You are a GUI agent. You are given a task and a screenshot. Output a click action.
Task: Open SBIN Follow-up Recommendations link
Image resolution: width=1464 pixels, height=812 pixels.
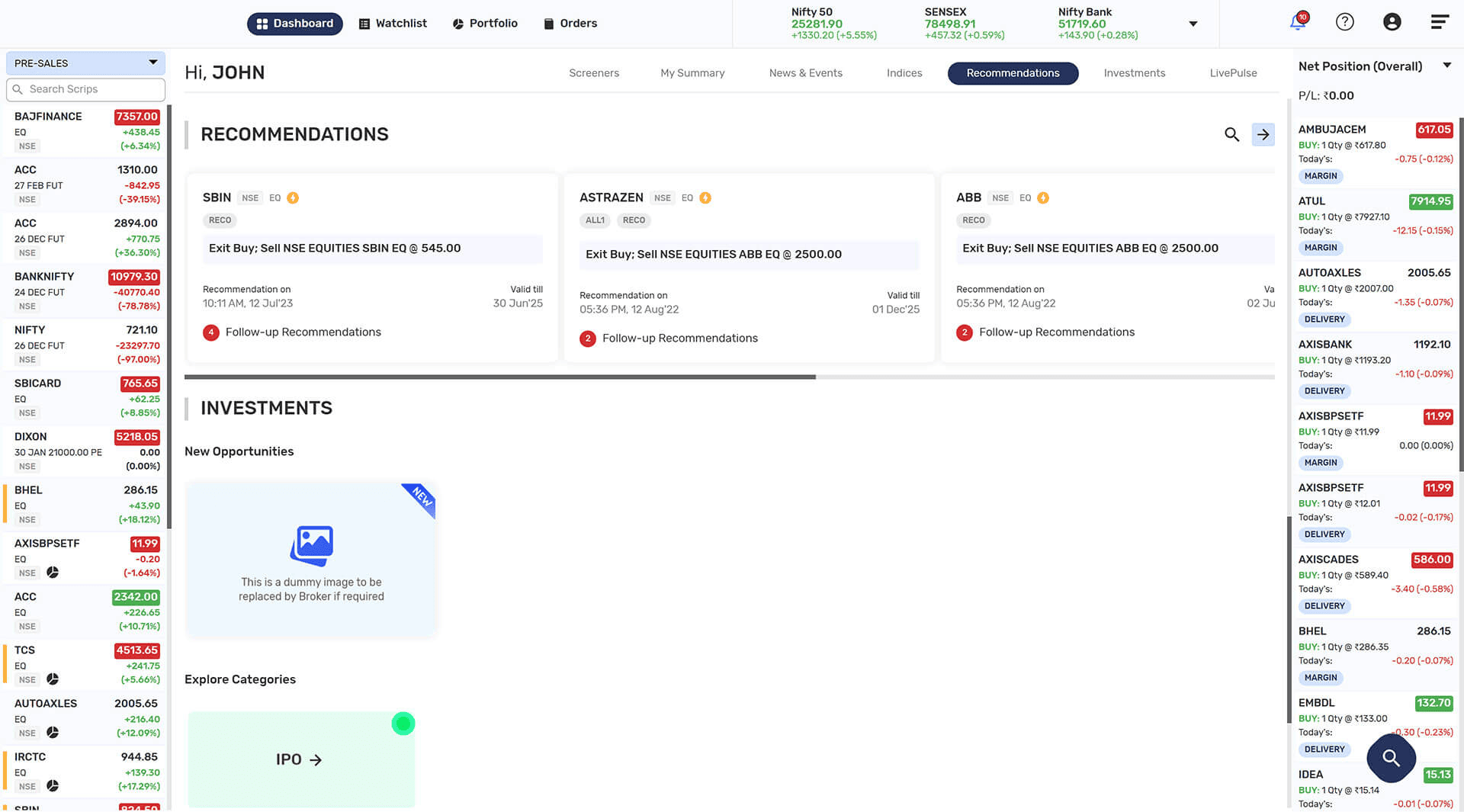point(303,332)
